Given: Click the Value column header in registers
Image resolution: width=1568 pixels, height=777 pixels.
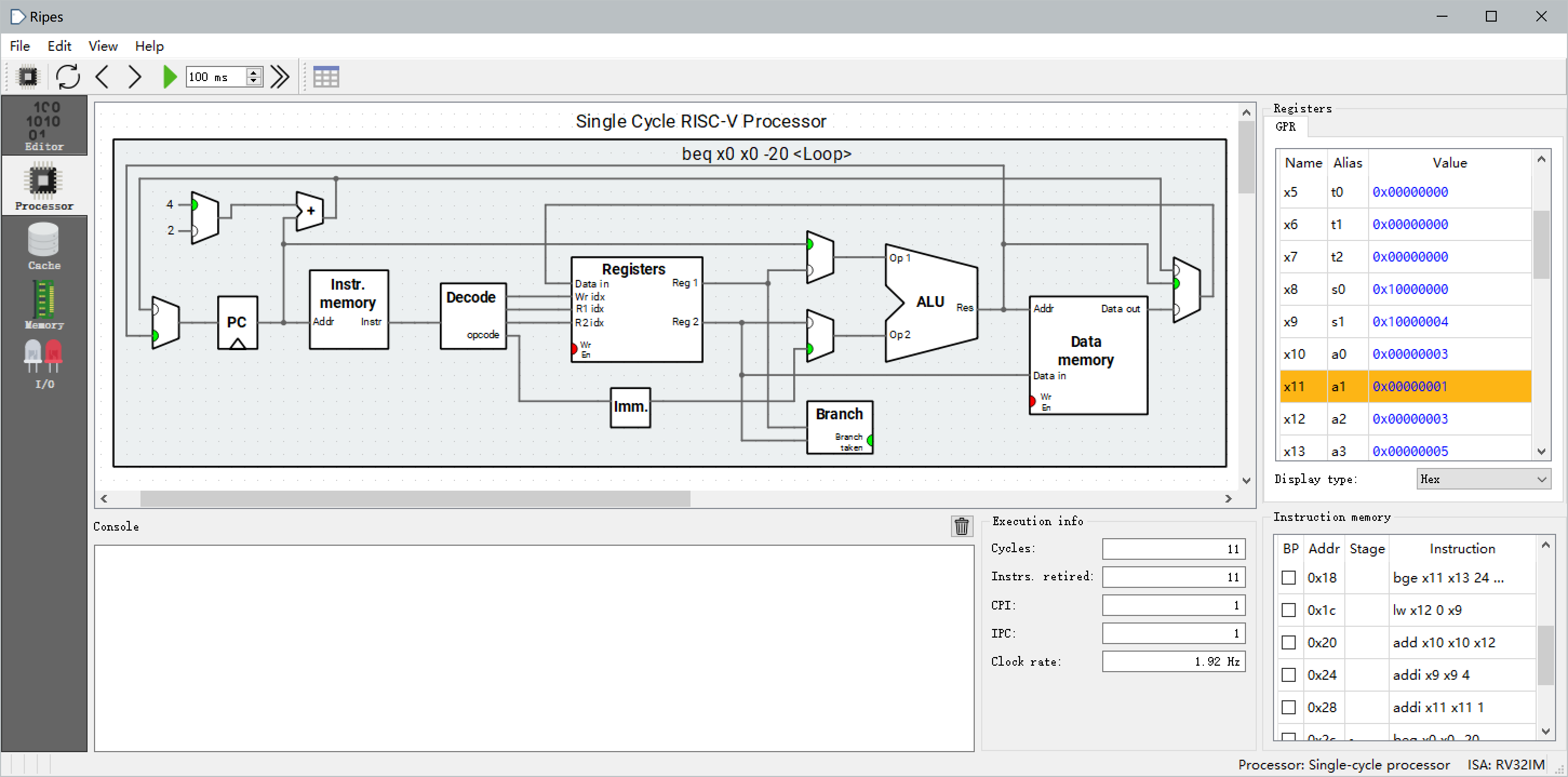Looking at the screenshot, I should [x=1449, y=163].
